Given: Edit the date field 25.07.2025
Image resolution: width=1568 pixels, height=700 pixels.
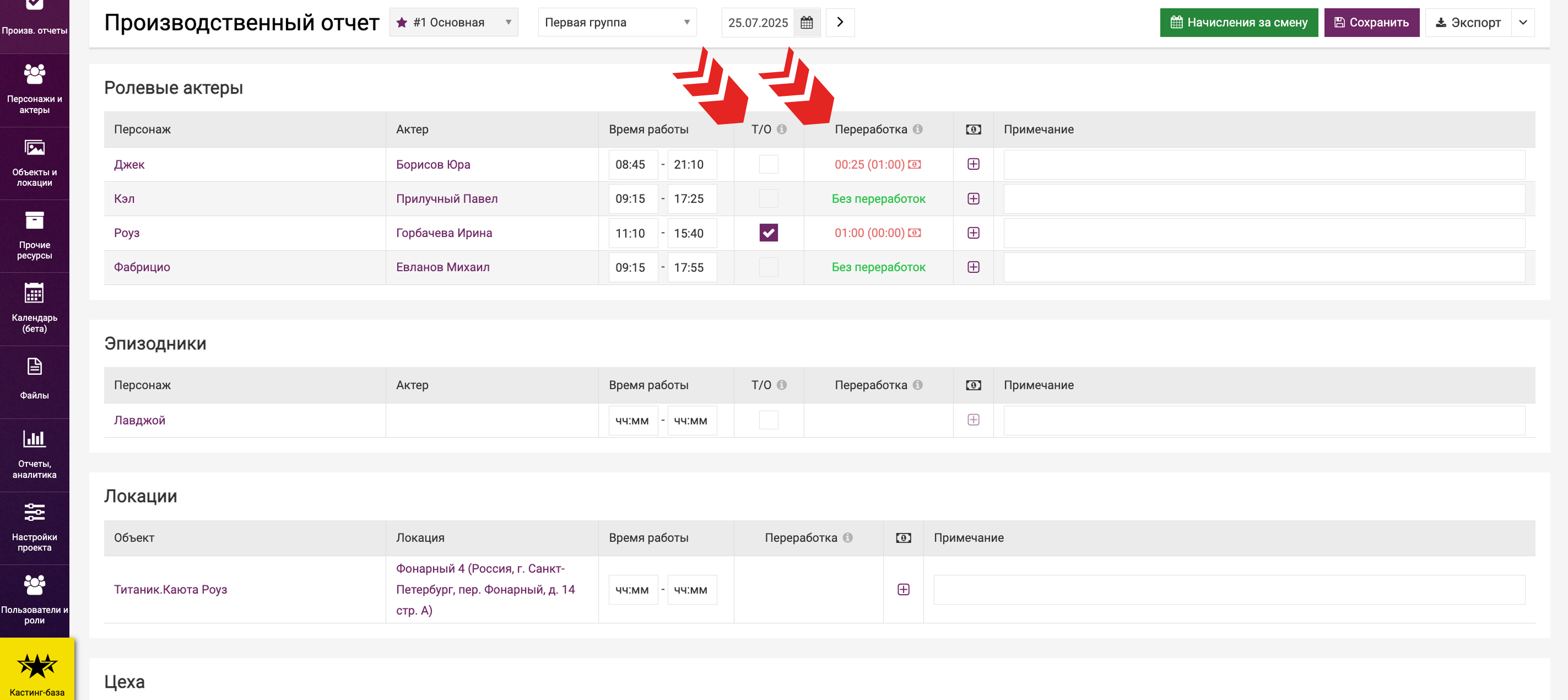Looking at the screenshot, I should 758,23.
